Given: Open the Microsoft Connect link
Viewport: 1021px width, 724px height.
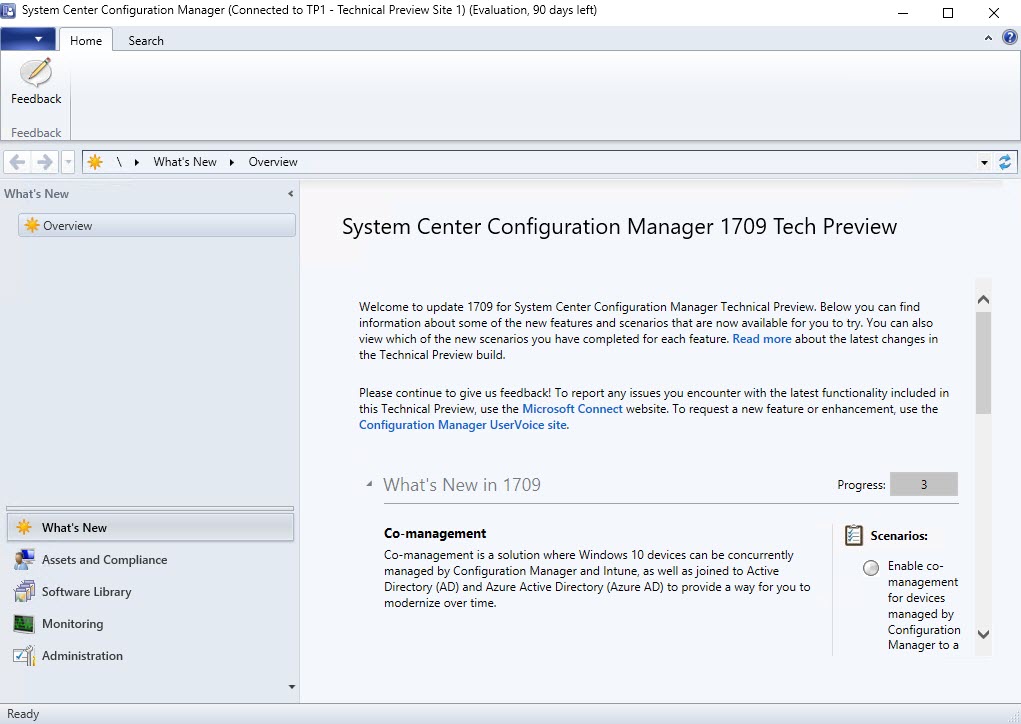Looking at the screenshot, I should coord(572,409).
